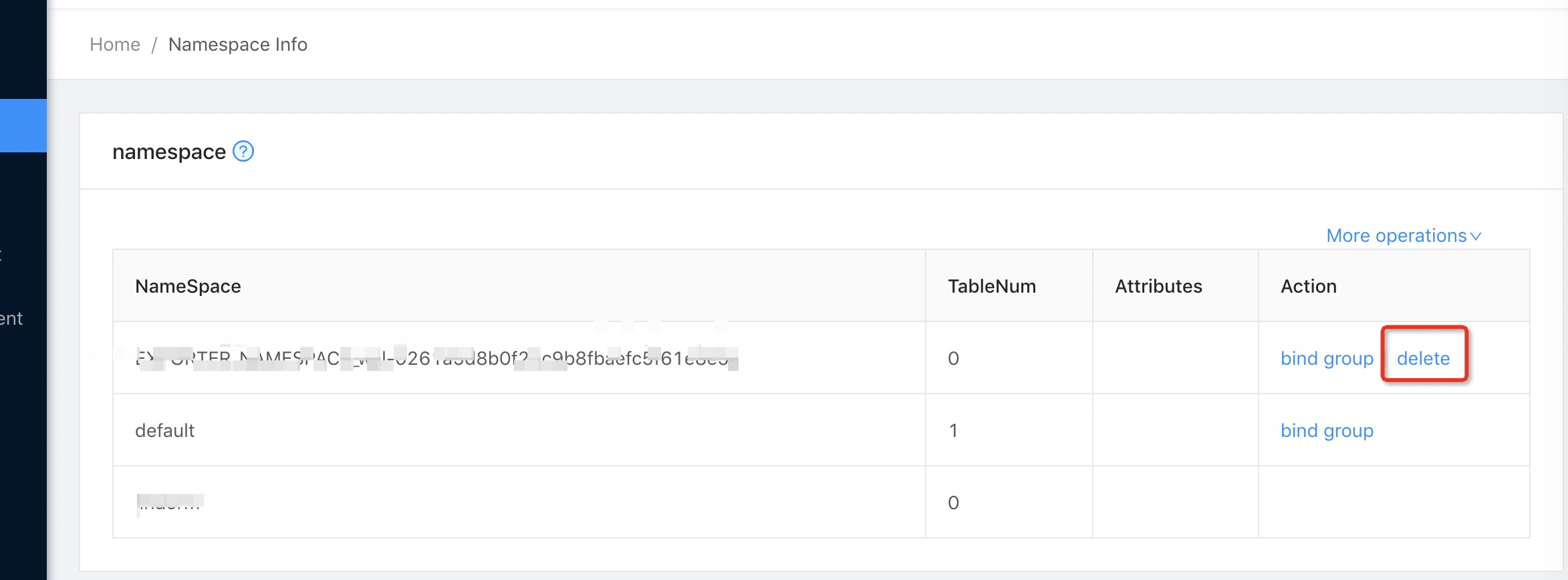The image size is (1568, 580).
Task: Click the Namespace Info breadcrumb
Action: point(238,45)
